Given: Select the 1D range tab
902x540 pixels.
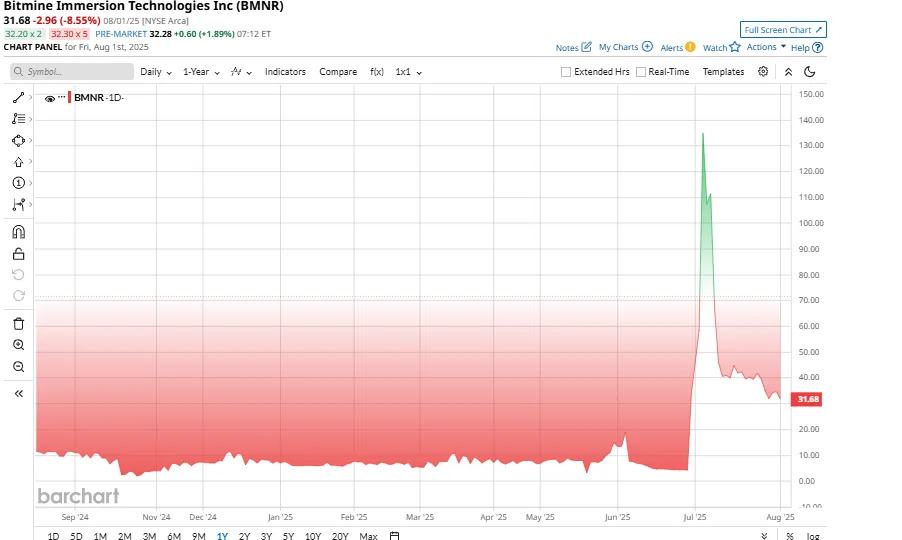Looking at the screenshot, I should [x=53, y=535].
